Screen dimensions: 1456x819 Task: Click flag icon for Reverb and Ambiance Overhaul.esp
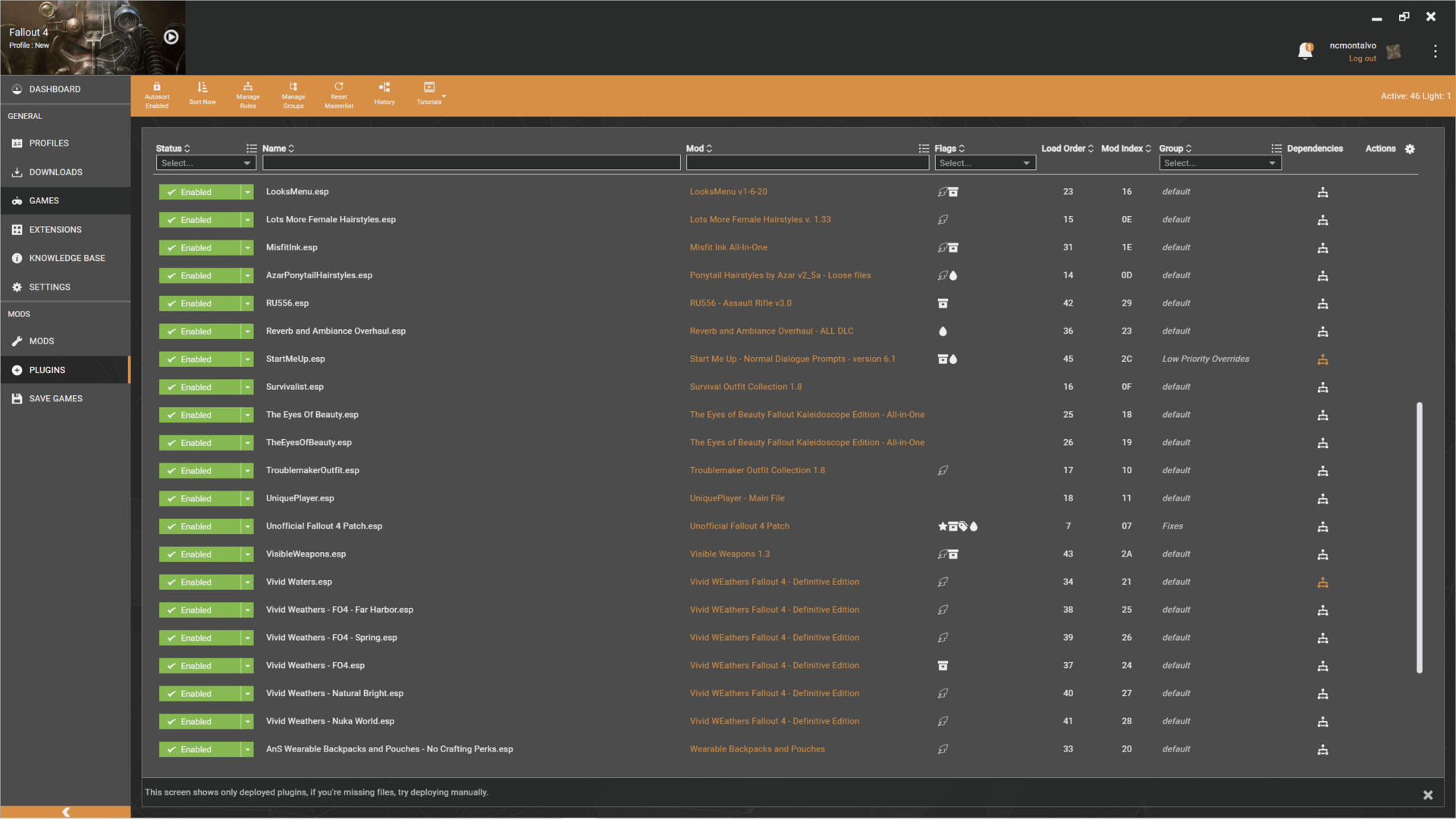click(943, 331)
